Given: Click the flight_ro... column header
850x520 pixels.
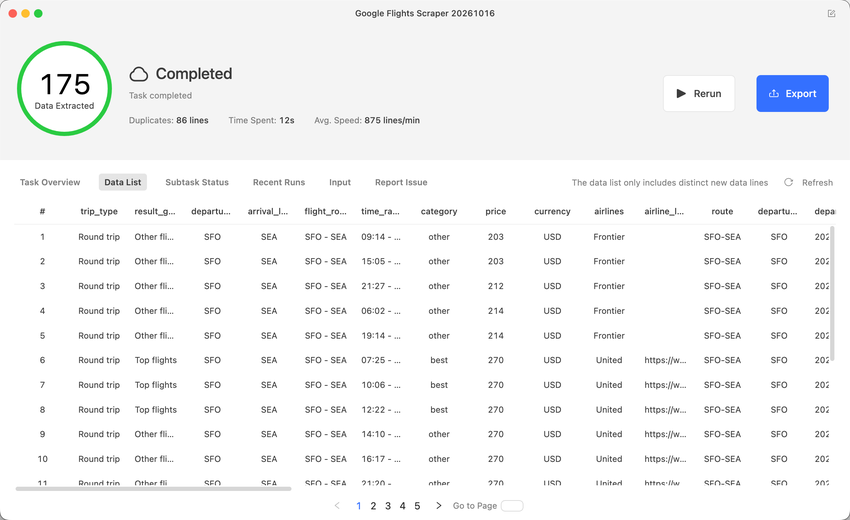Looking at the screenshot, I should (x=325, y=211).
